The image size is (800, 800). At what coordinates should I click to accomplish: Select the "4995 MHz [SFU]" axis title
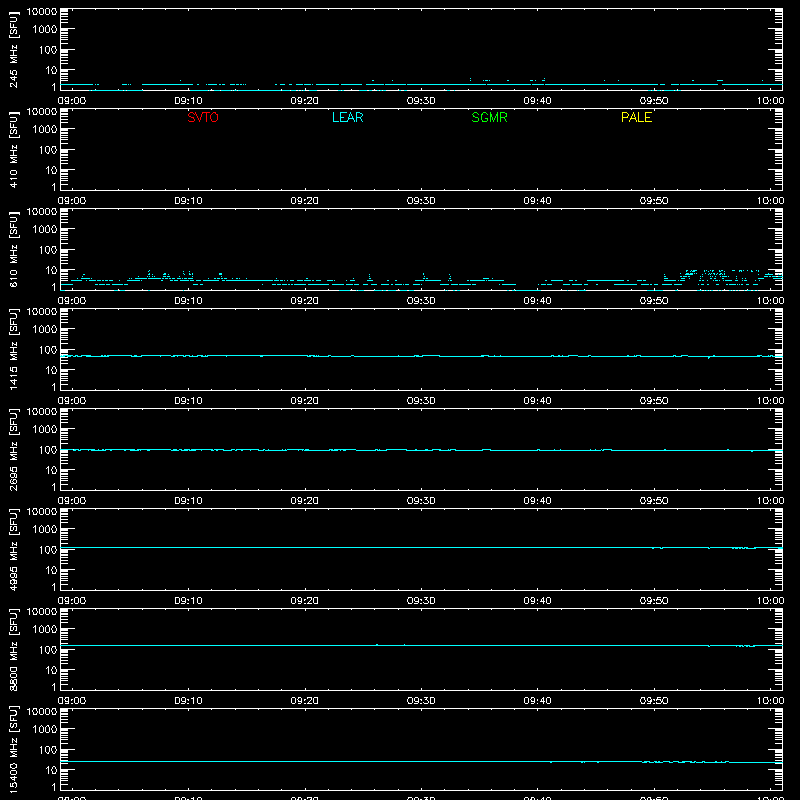click(14, 549)
